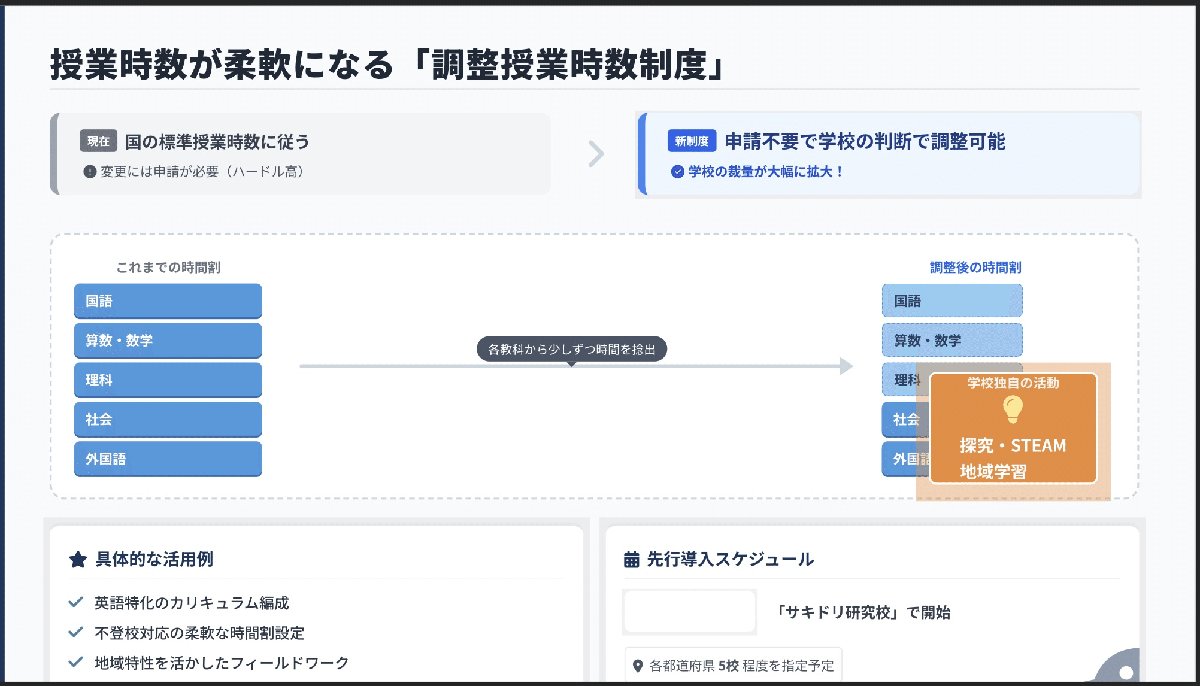The image size is (1200, 686).
Task: Select the 外国語 block under これまでの時間割
Action: (x=168, y=459)
